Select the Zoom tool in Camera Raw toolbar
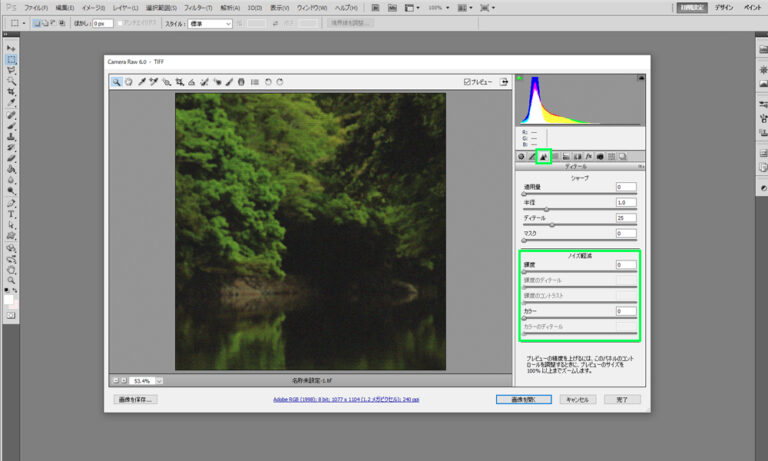Image resolution: width=768 pixels, height=461 pixels. tap(117, 82)
